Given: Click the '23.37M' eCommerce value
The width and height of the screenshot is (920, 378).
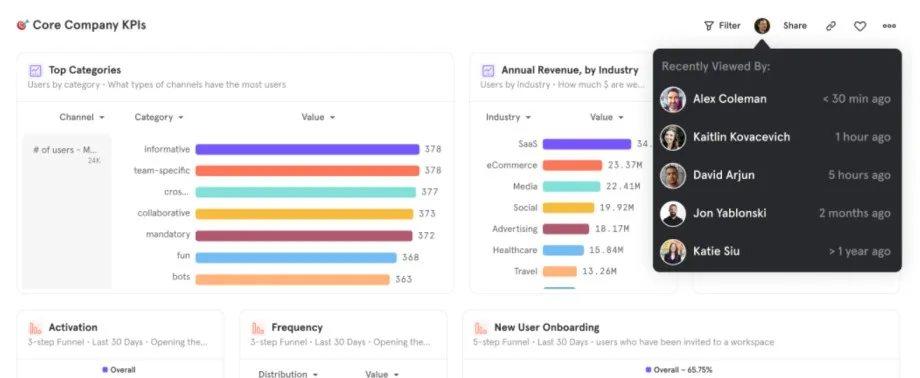Looking at the screenshot, I should pos(625,166).
